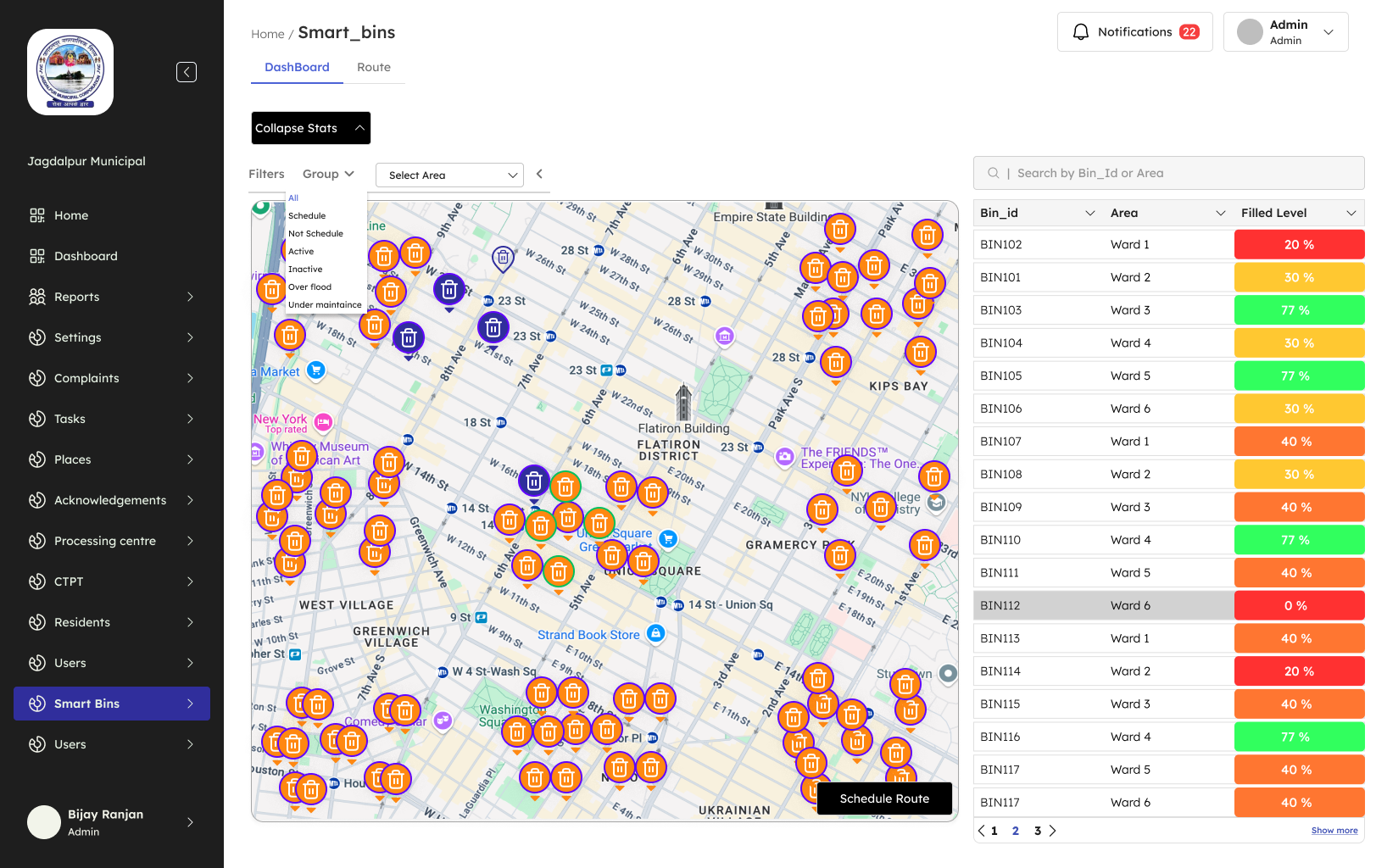Click the Ward 5 cell of BIN105
The image size is (1376, 868).
pos(1131,376)
